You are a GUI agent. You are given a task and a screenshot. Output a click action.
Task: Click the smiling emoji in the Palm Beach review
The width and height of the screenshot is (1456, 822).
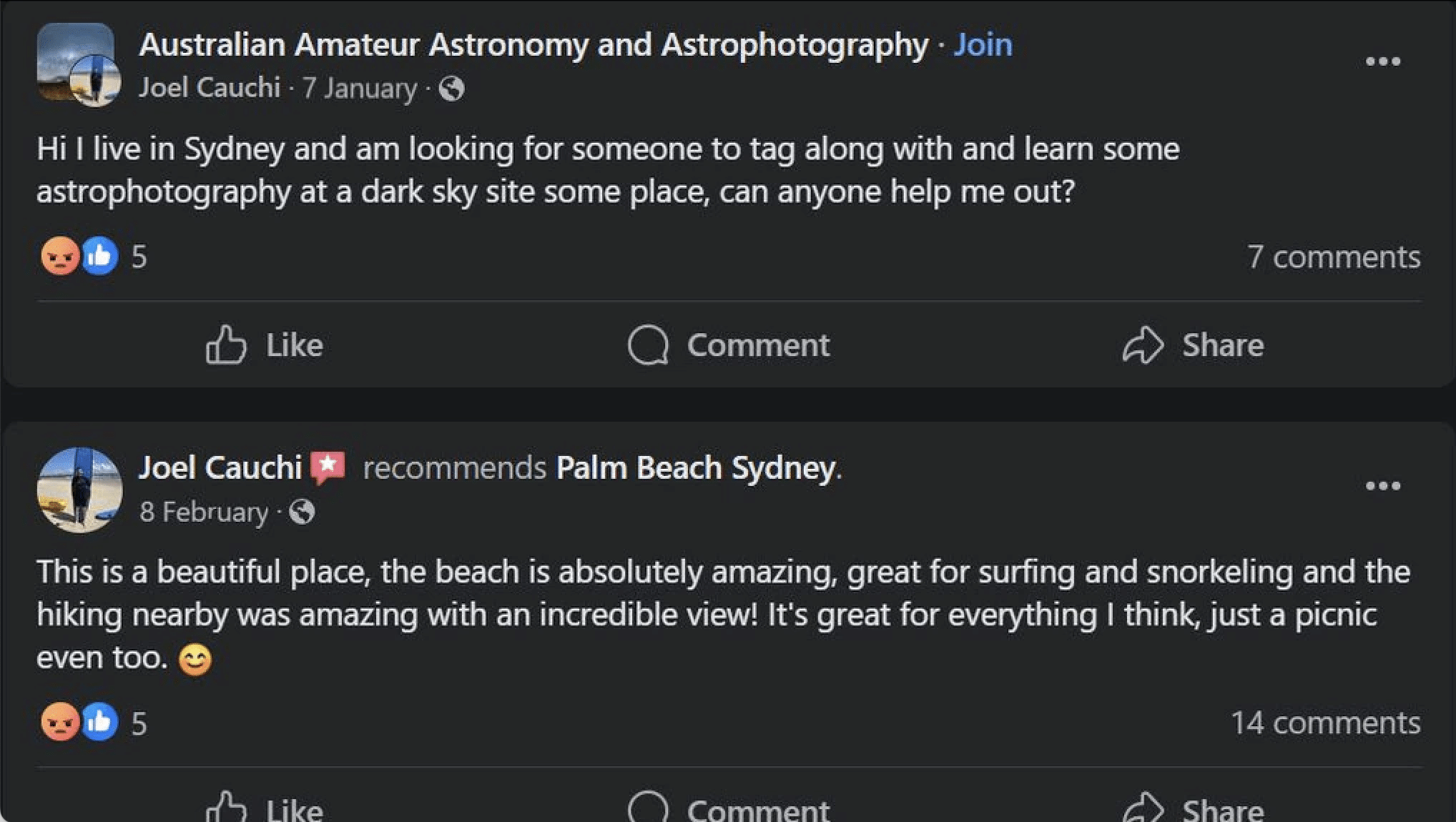195,659
